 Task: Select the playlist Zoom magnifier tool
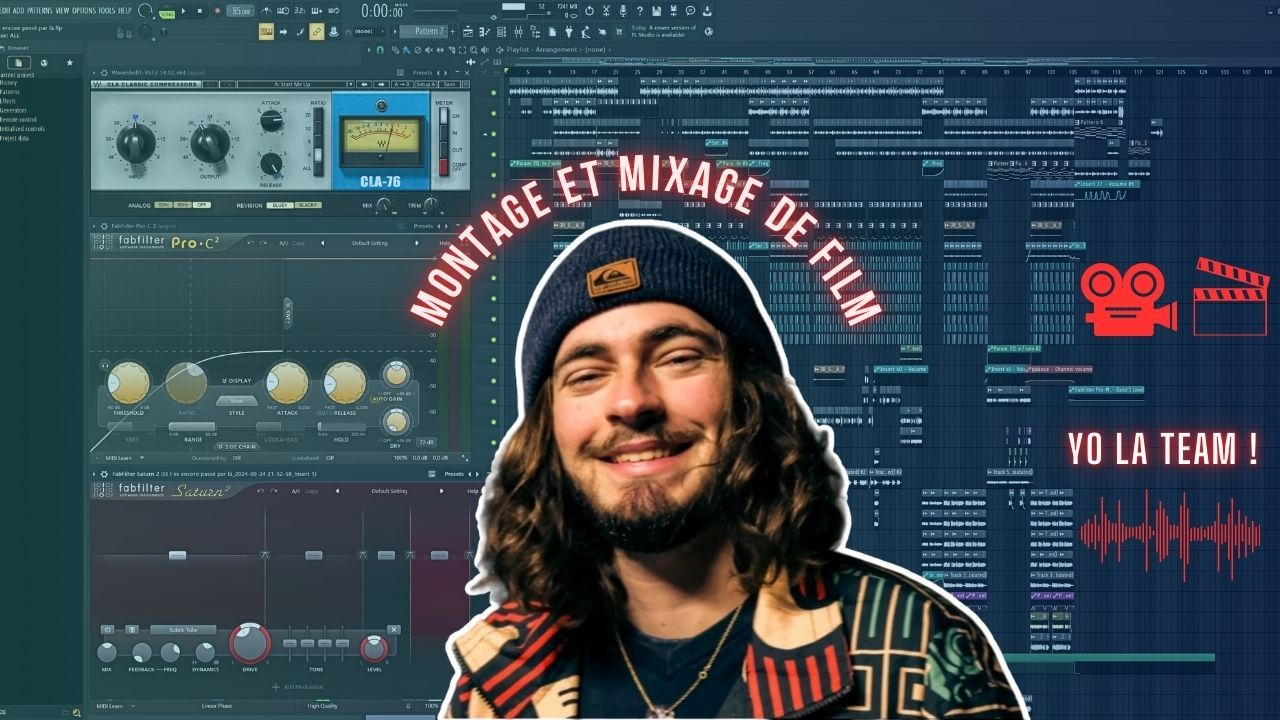474,50
